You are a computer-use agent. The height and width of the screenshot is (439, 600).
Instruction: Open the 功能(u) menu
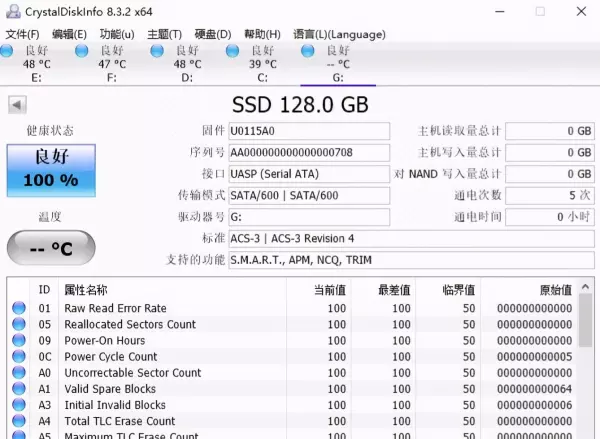(117, 34)
